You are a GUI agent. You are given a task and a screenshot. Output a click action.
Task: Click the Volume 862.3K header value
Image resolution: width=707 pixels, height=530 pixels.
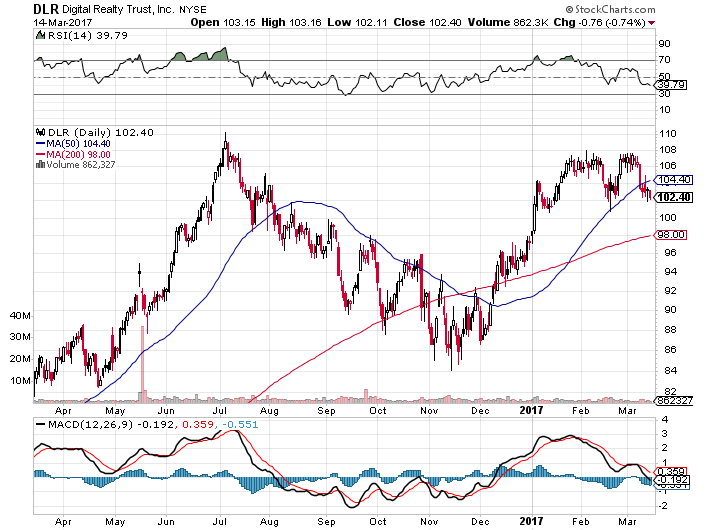pyautogui.click(x=508, y=23)
